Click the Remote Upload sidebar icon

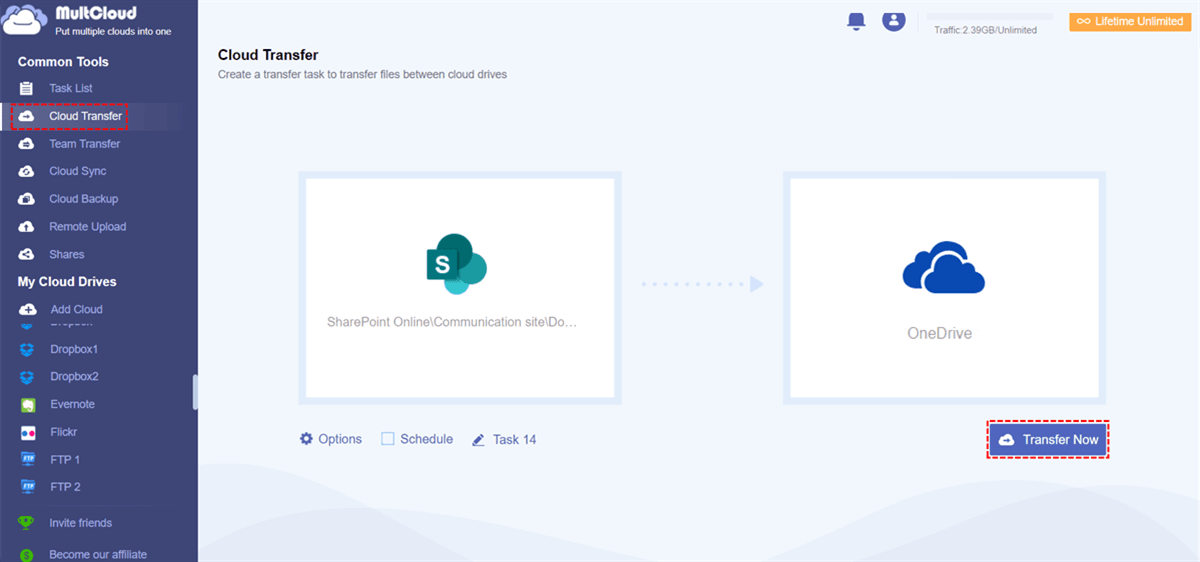27,227
